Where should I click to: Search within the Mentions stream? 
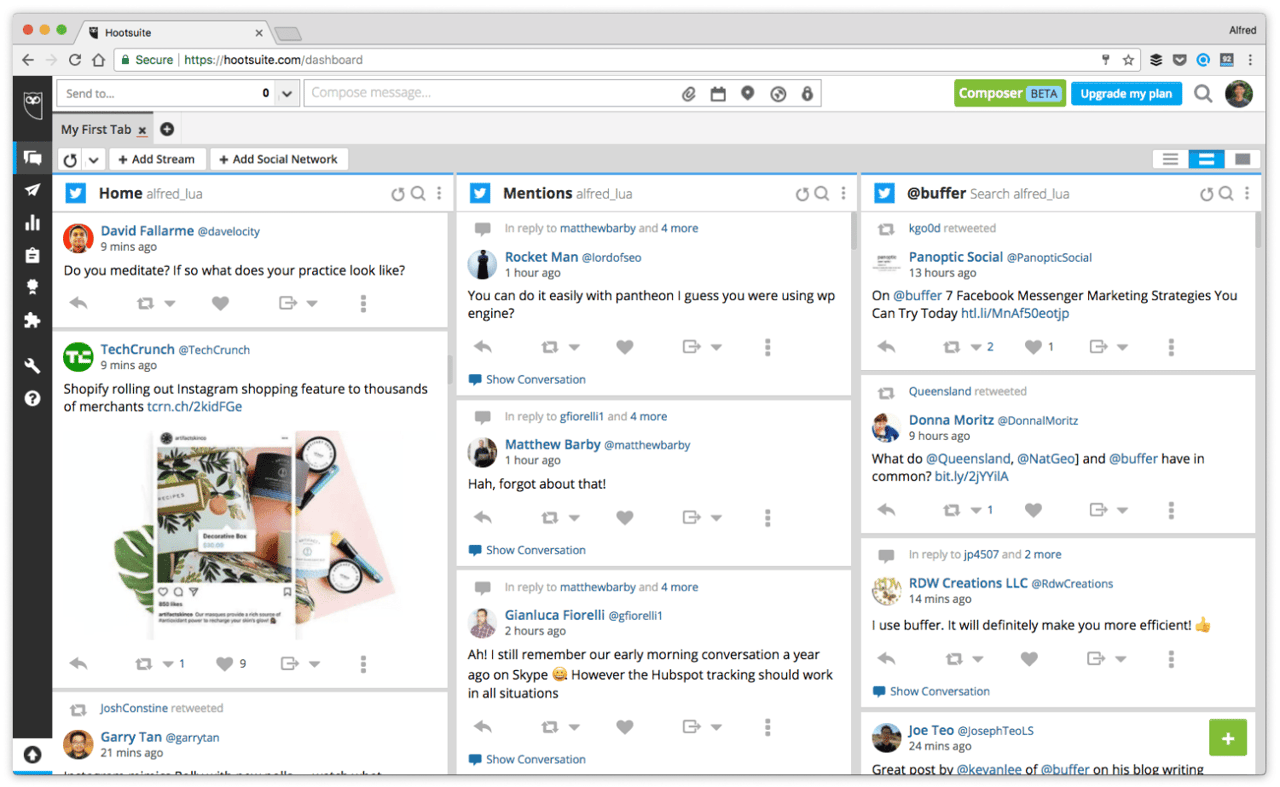pos(821,194)
